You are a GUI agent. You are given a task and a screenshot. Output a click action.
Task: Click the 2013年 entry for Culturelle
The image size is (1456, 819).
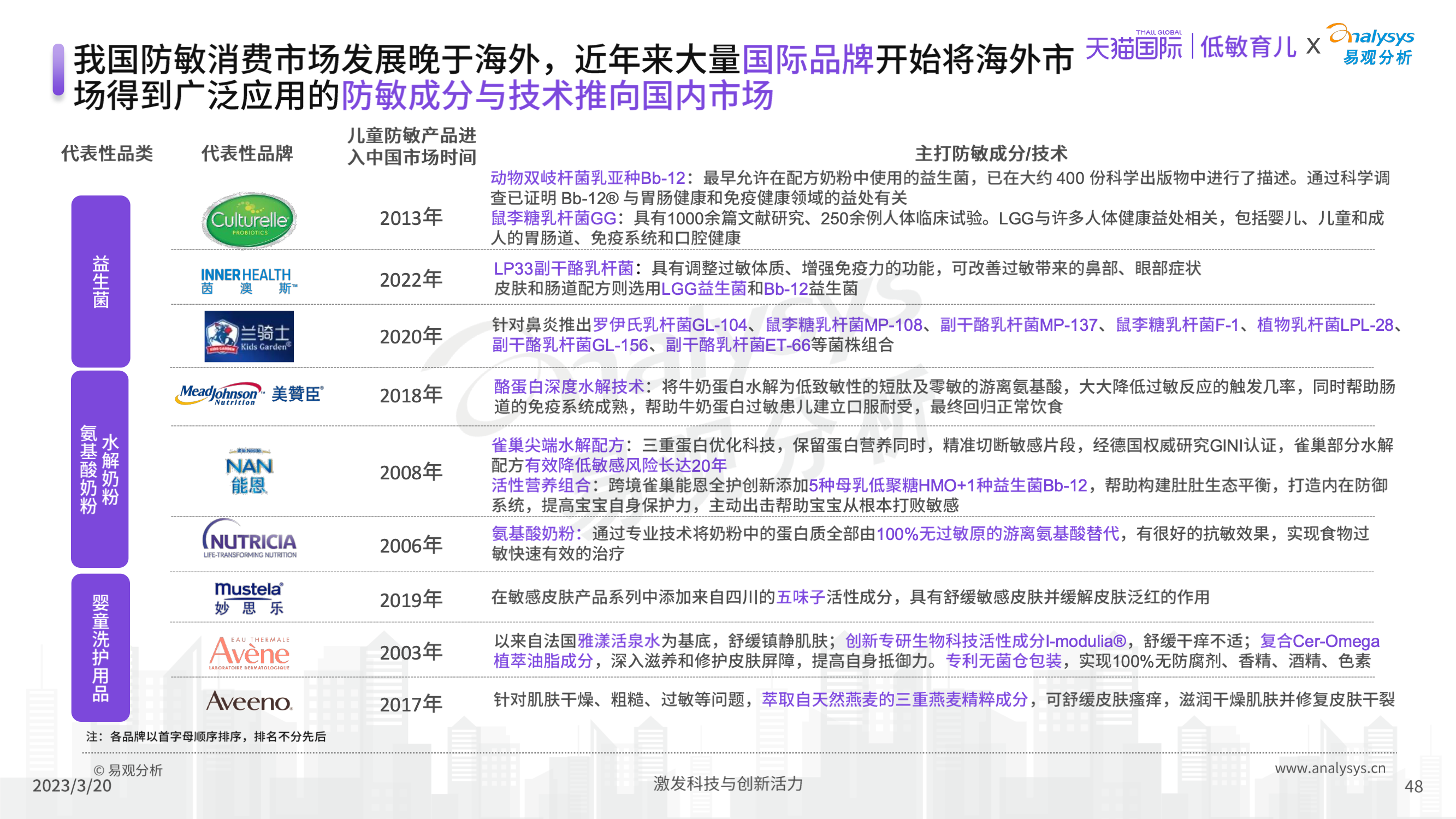coord(411,218)
